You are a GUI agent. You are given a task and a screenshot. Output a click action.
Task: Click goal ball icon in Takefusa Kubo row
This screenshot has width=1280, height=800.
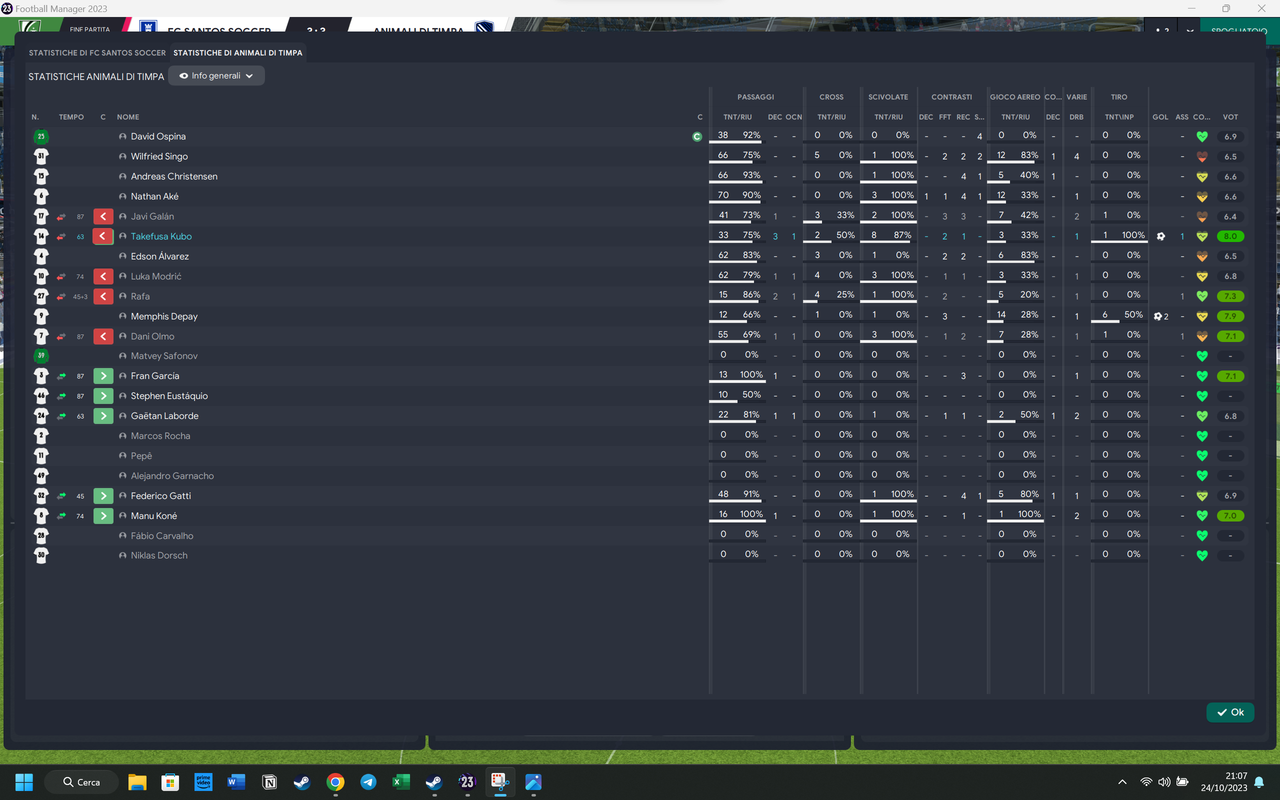click(x=1160, y=236)
